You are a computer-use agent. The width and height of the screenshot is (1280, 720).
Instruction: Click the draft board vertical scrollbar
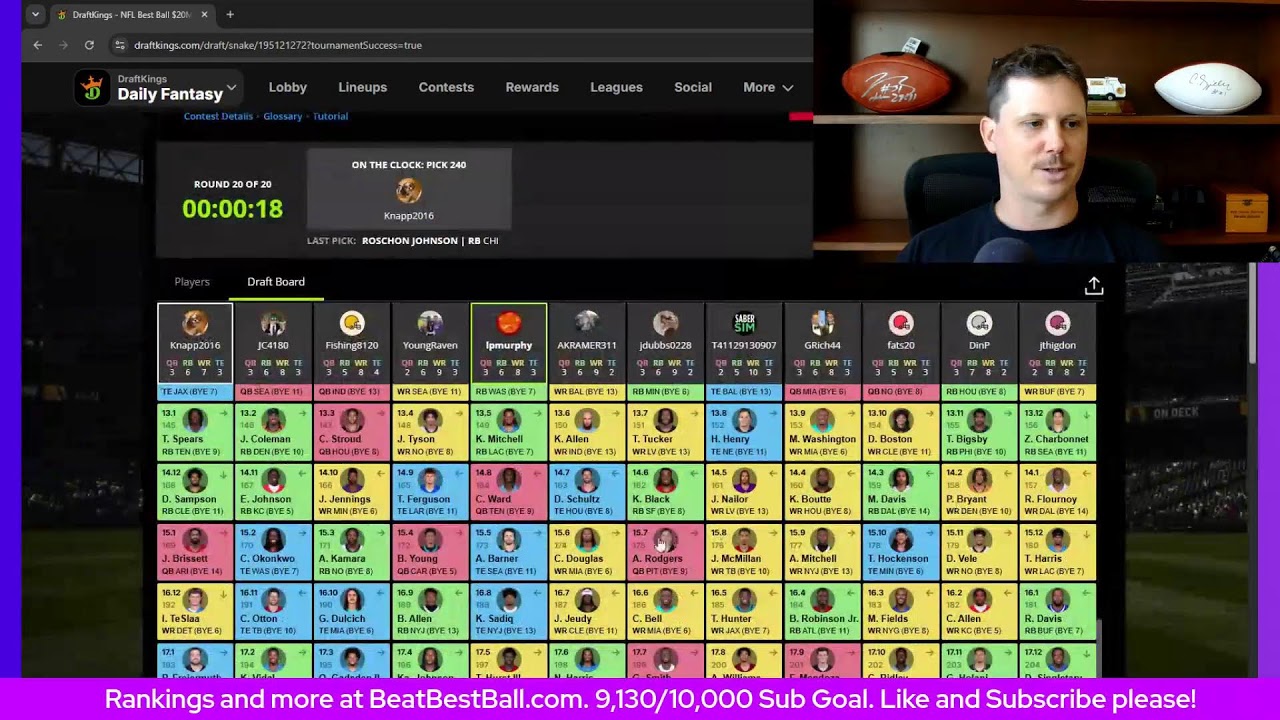(x=1099, y=650)
